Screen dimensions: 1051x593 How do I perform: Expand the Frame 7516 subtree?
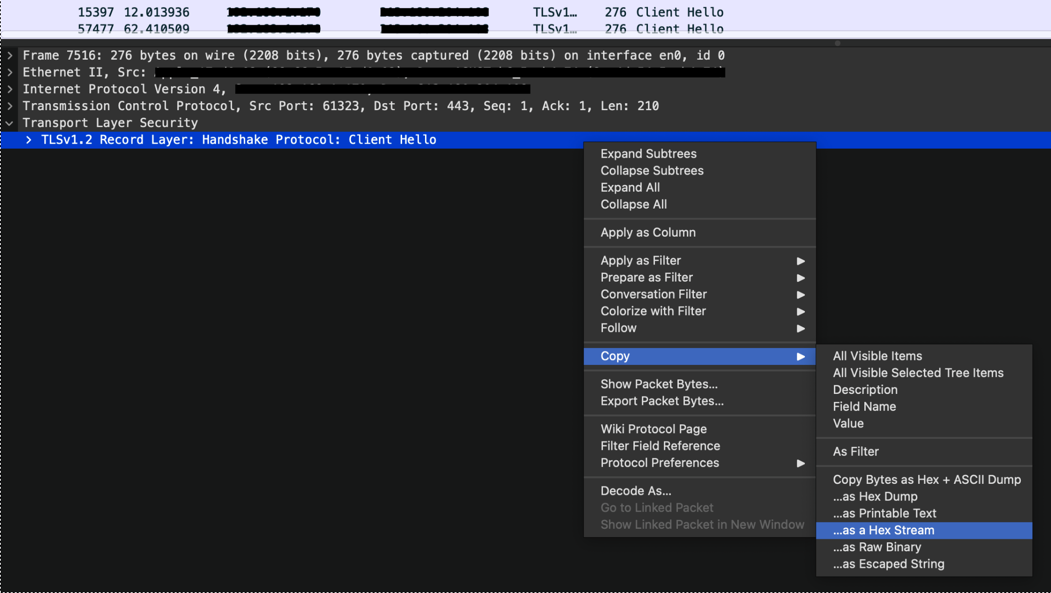coord(9,55)
